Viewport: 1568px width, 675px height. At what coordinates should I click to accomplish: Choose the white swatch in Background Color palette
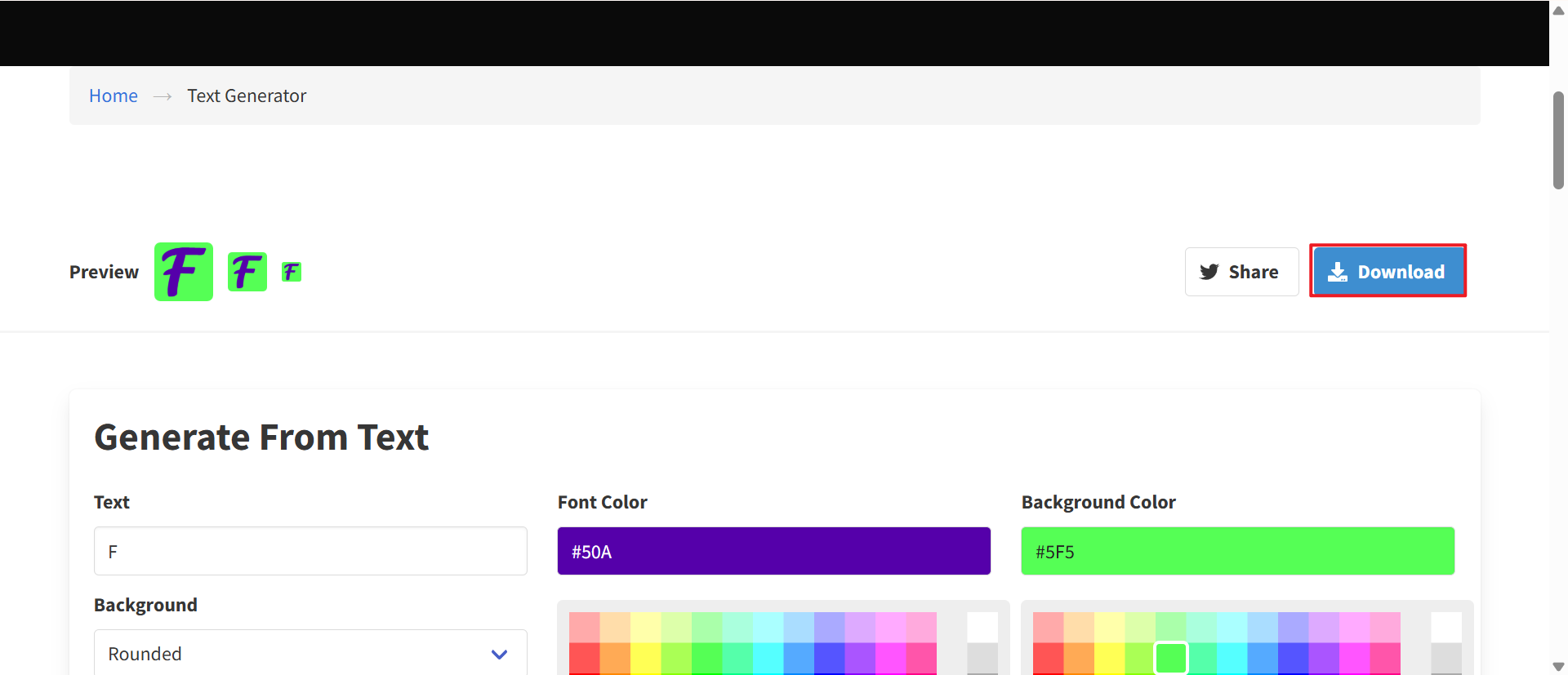point(1446,627)
